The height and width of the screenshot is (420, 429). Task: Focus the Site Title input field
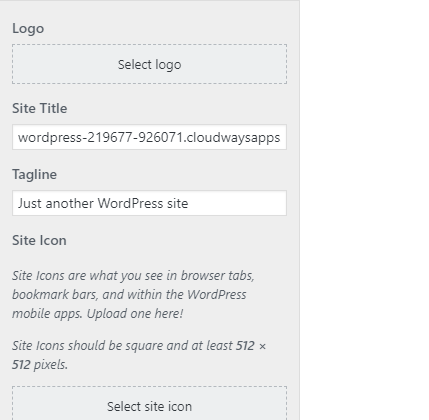149,137
